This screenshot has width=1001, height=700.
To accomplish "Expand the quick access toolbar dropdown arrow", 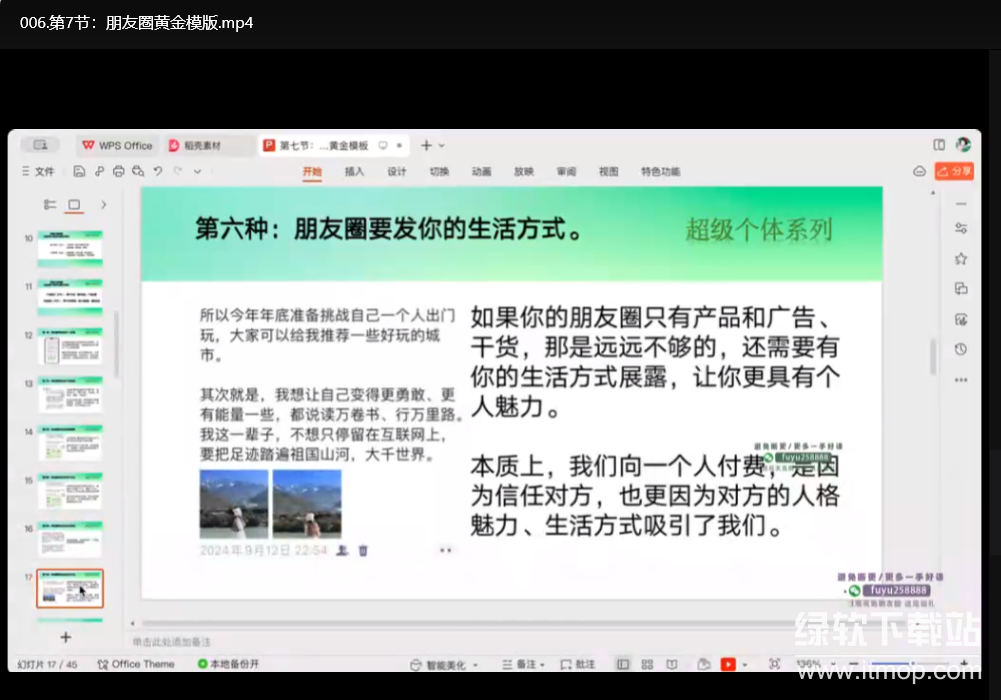I will [x=197, y=171].
